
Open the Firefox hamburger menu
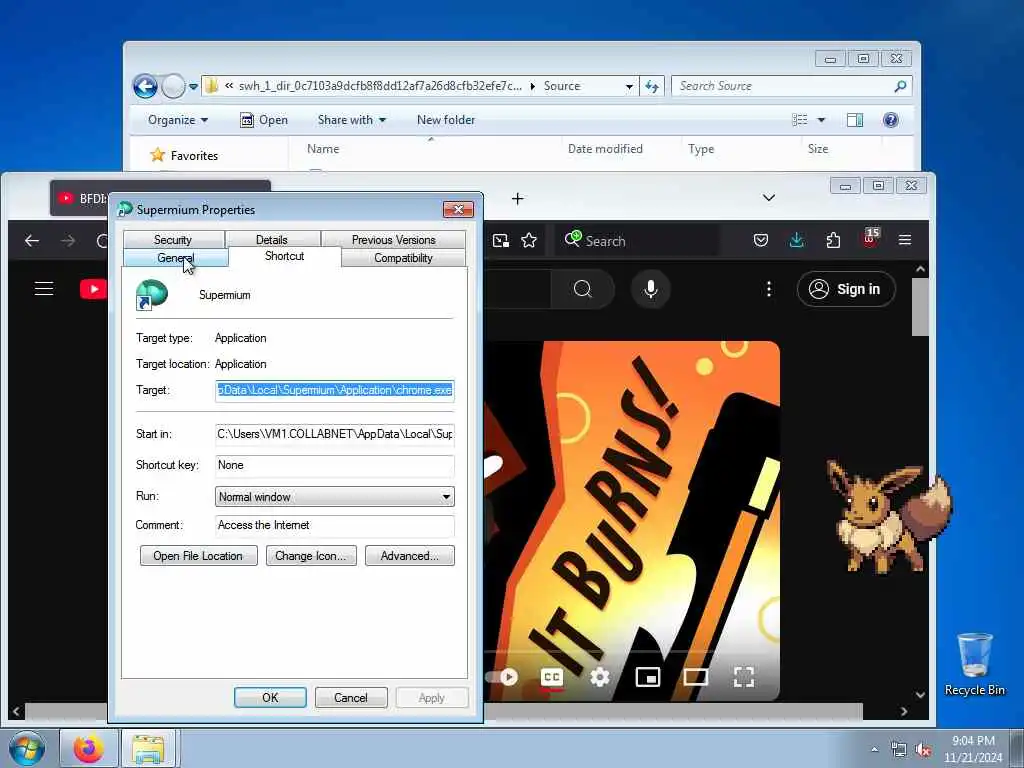(904, 240)
